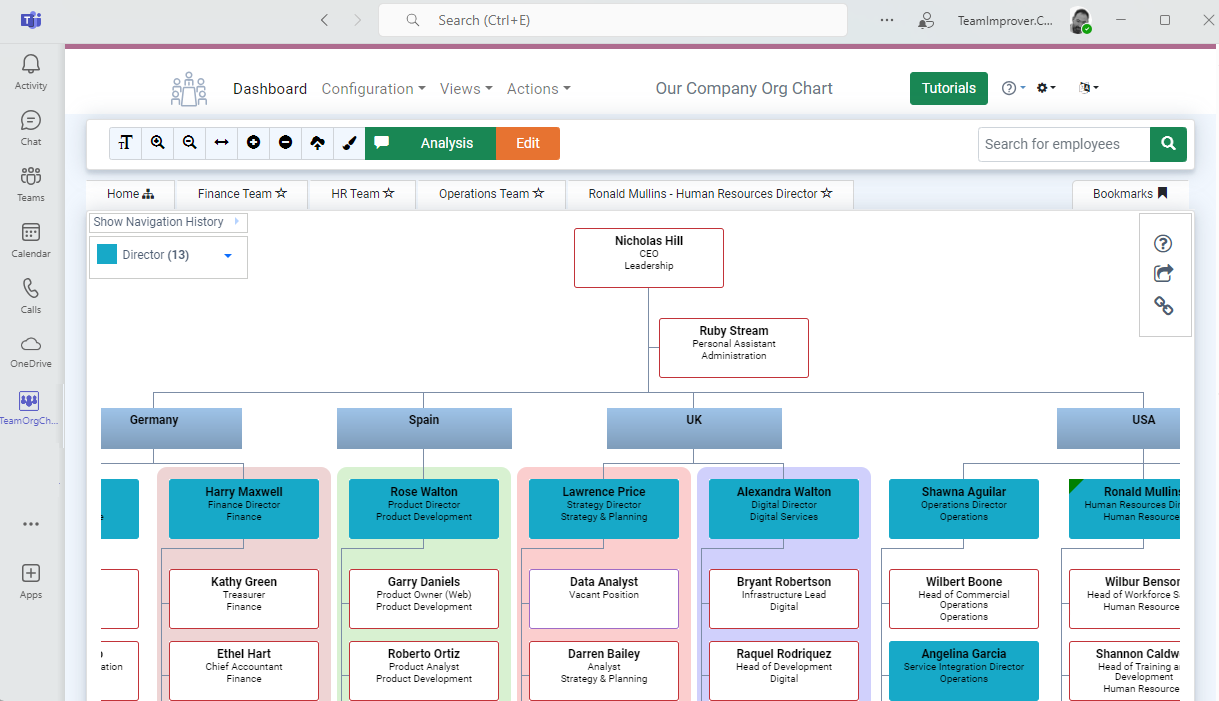Click the text size tool icon
The image size is (1219, 701).
126,143
